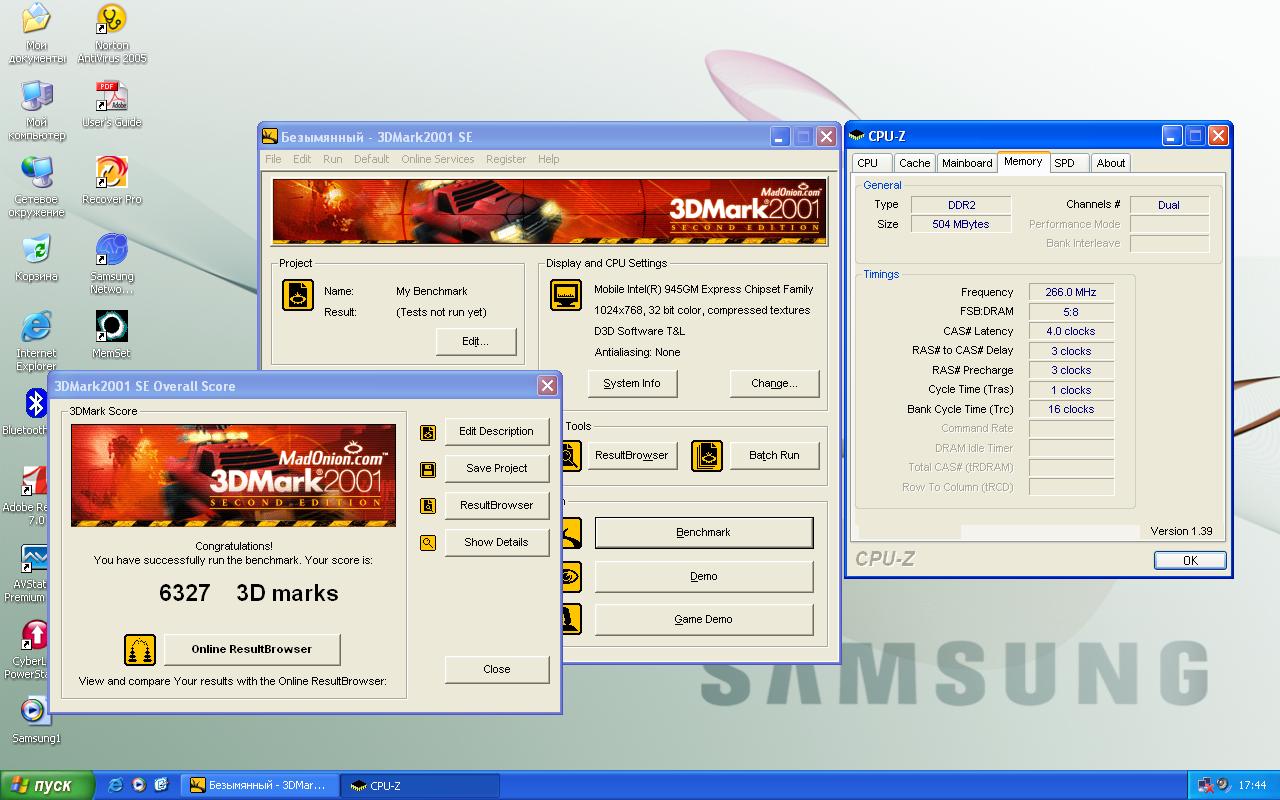Image resolution: width=1280 pixels, height=800 pixels.
Task: Switch to Cache tab in CPU-Z
Action: pyautogui.click(x=914, y=163)
